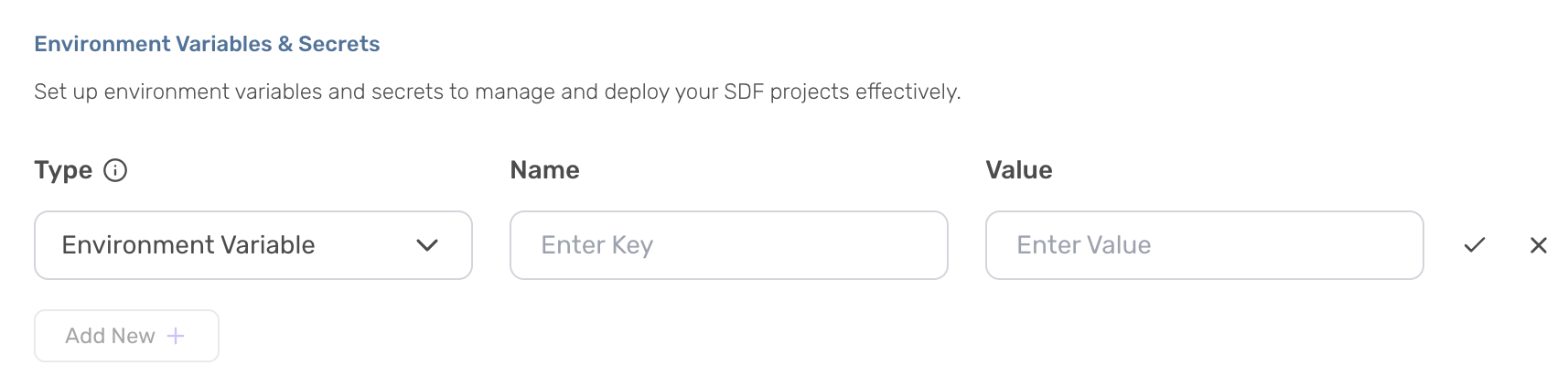Focus the Enter Key input field
Viewport: 1568px width, 388px height.
(728, 245)
